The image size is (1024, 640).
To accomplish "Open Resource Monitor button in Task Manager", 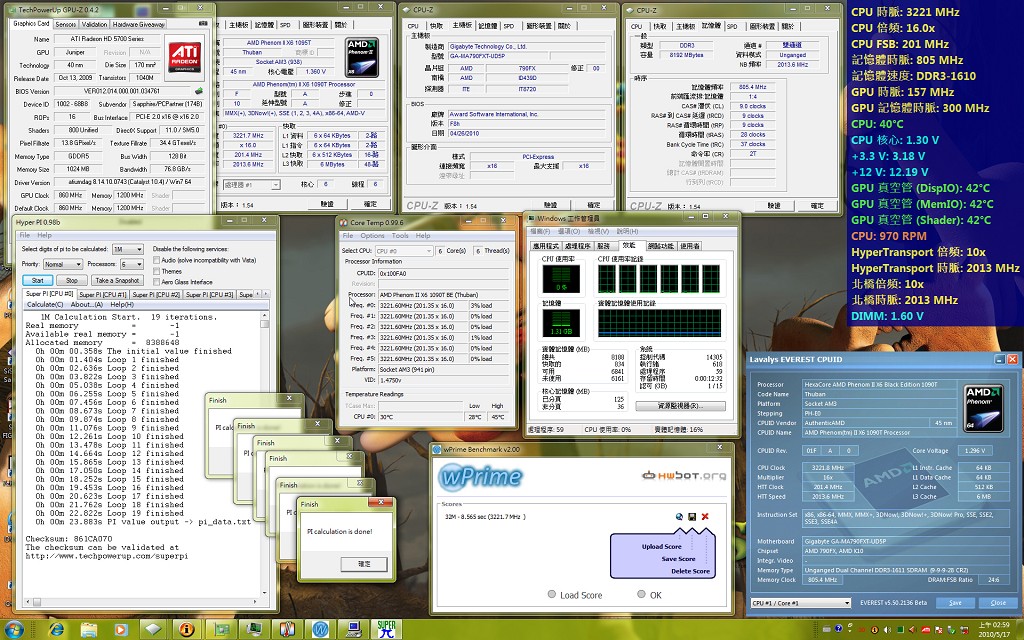I will point(680,406).
